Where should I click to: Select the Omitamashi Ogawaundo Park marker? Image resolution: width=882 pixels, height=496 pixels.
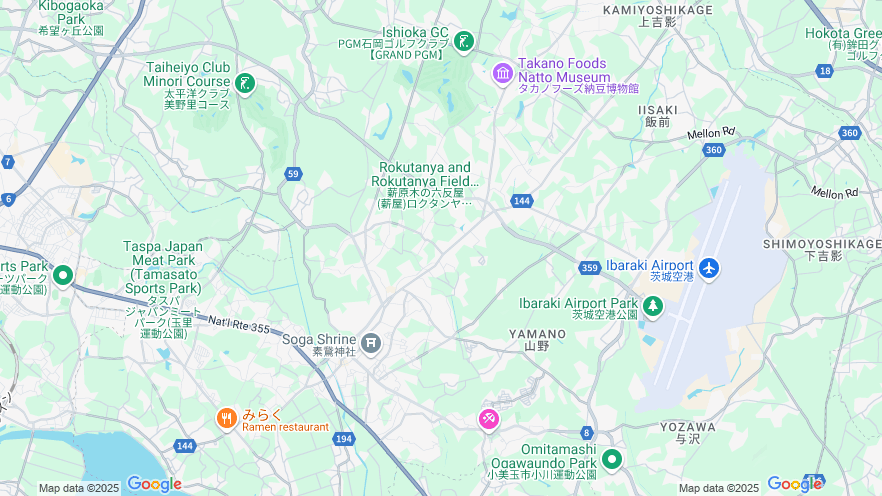[611, 459]
